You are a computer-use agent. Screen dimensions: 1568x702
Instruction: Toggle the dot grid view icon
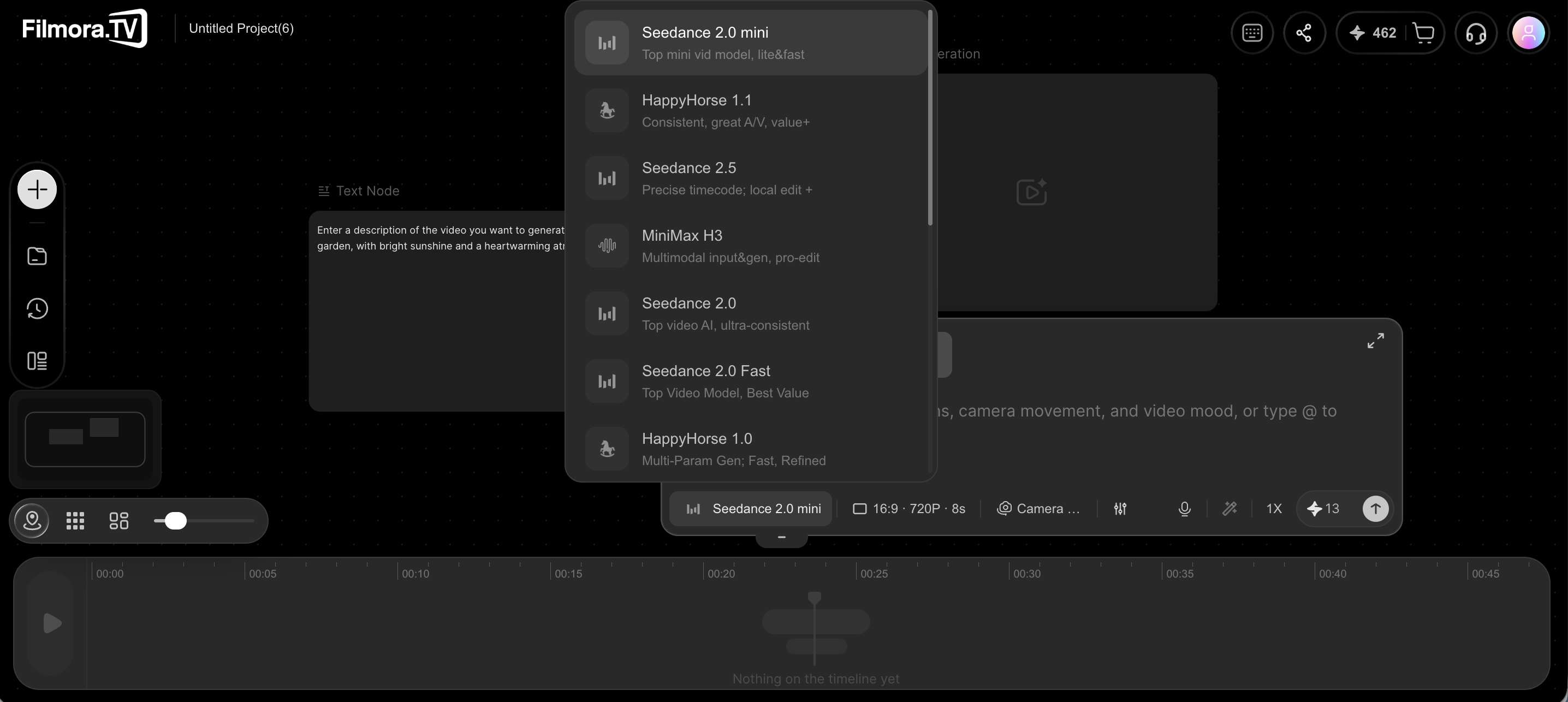(x=75, y=521)
